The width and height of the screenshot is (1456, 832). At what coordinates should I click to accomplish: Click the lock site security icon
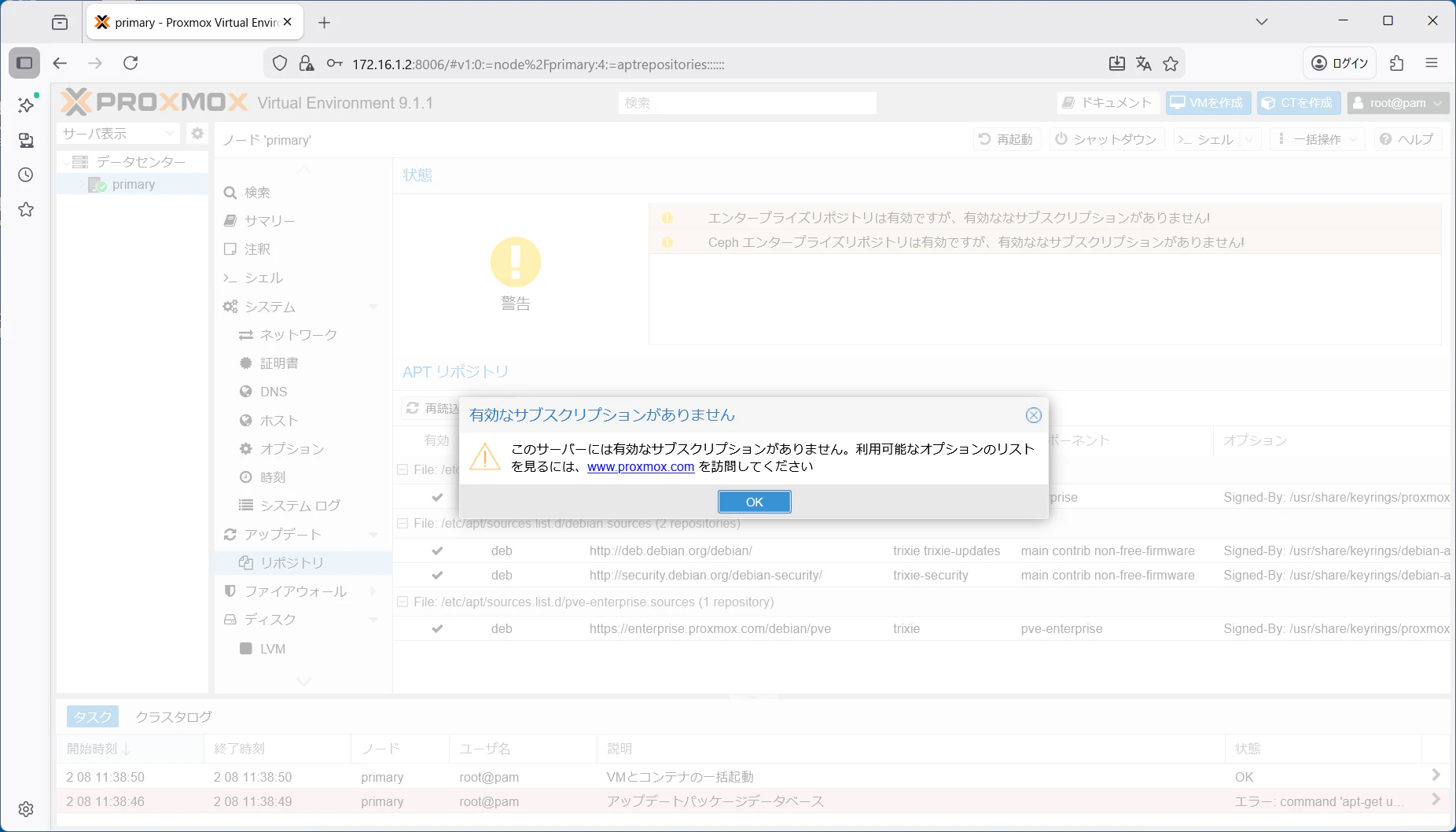307,64
